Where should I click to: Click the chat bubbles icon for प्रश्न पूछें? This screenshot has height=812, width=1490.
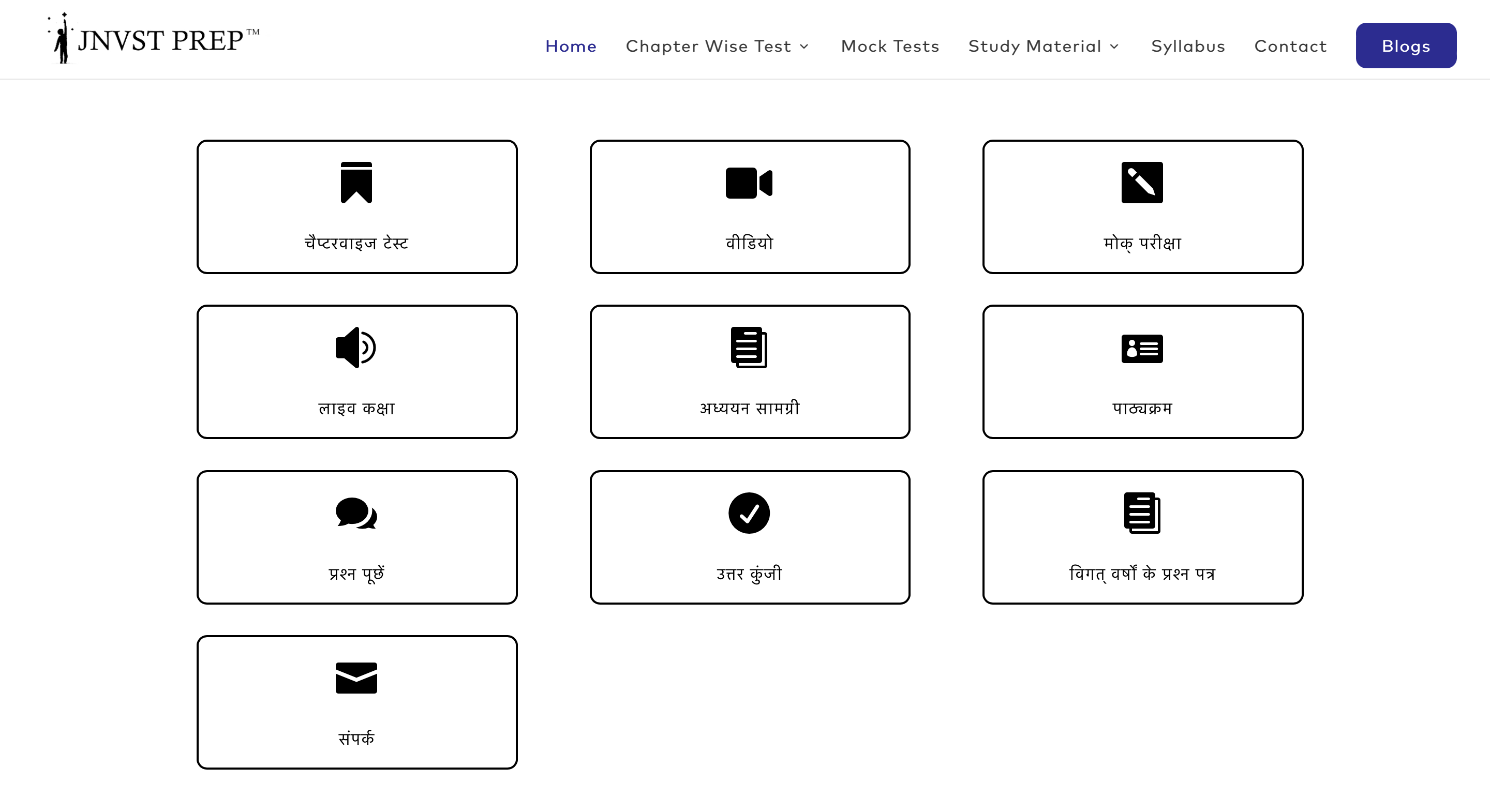point(356,513)
